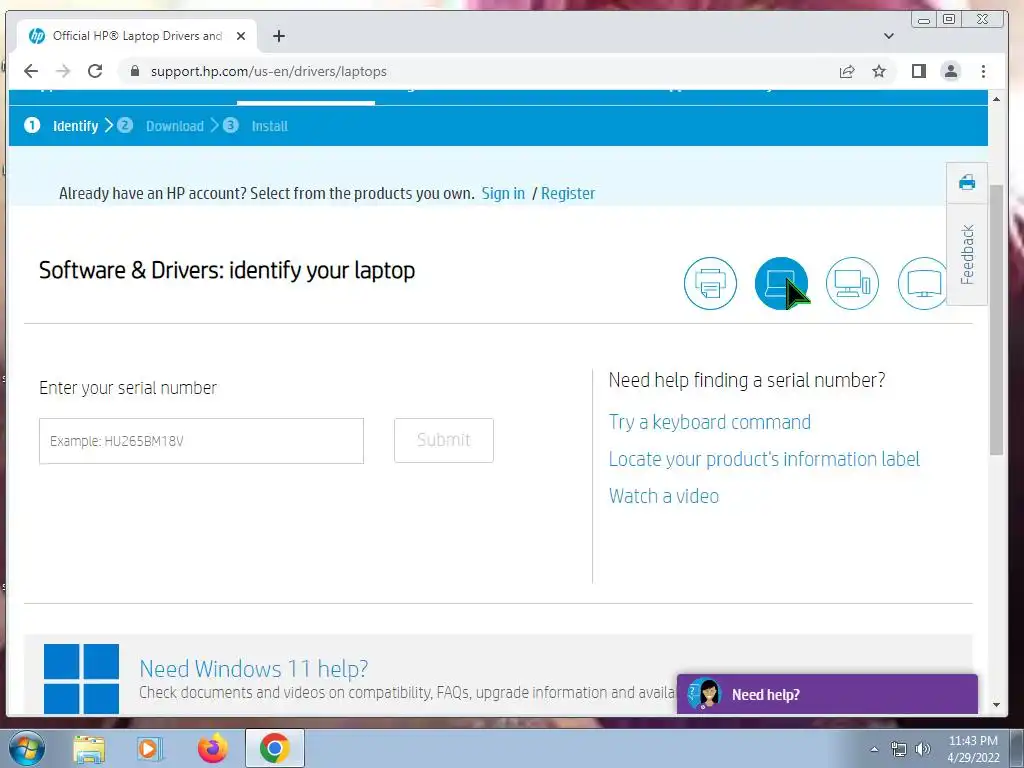Click the Chrome forward arrow

(x=63, y=71)
